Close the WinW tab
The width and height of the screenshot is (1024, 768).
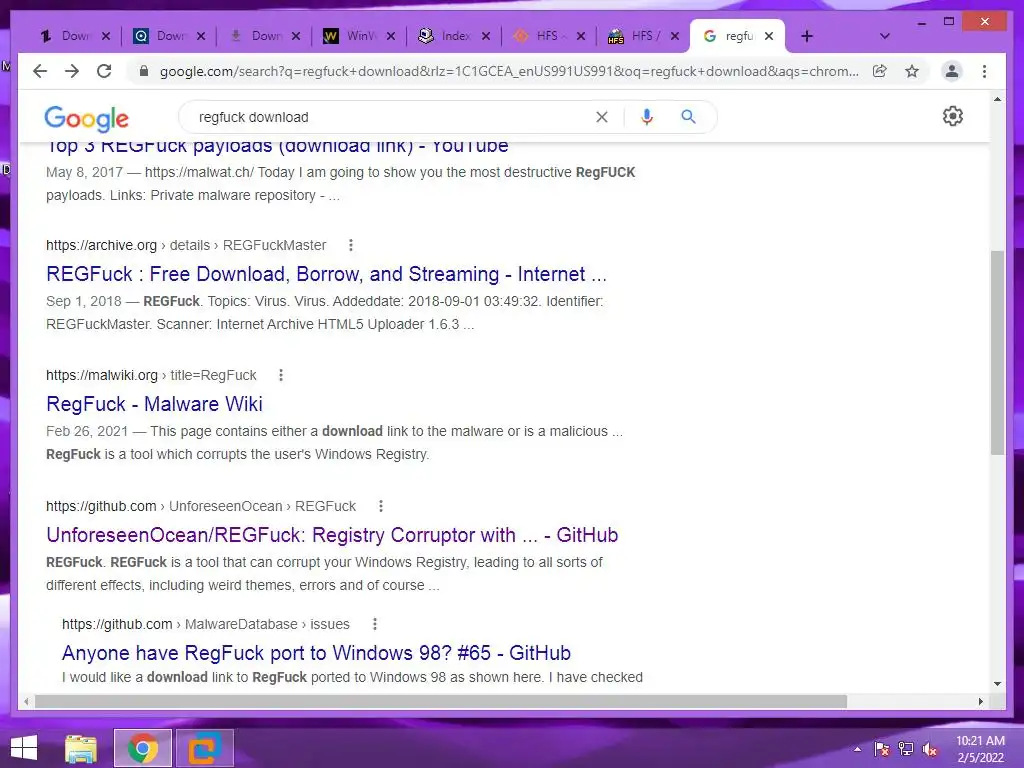point(391,36)
